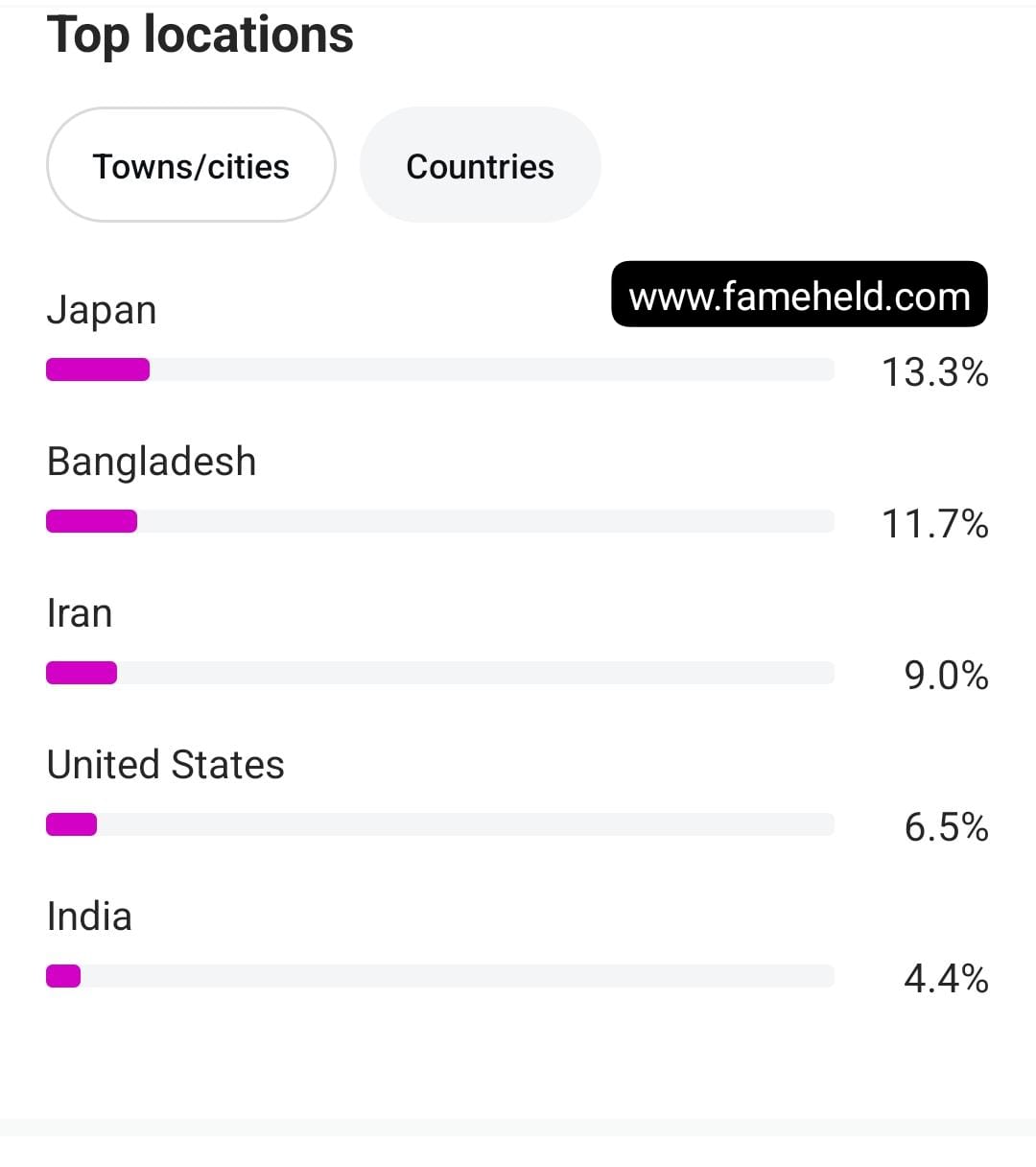Tap the 9.0% percentage value
The height and width of the screenshot is (1167, 1036).
point(946,676)
